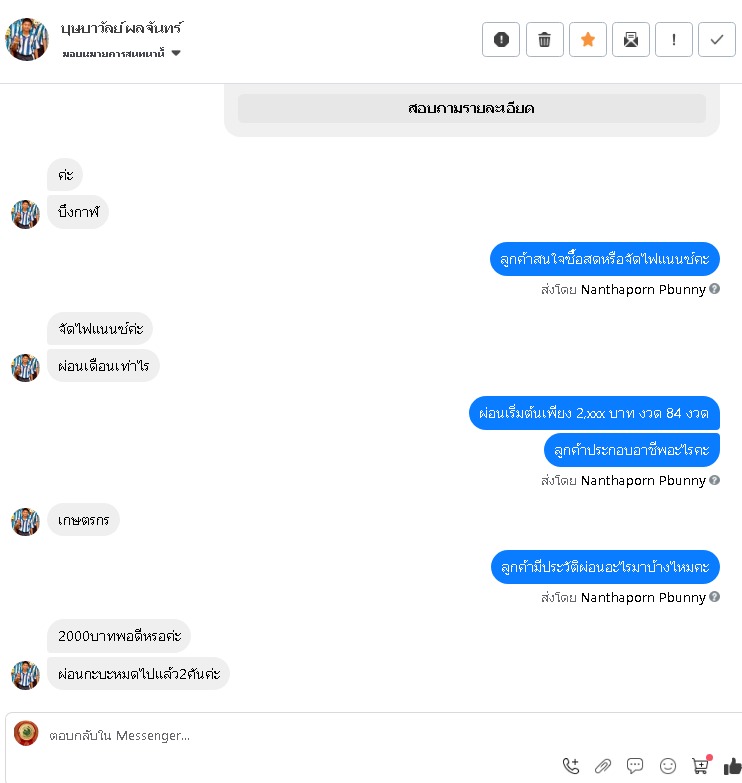Click help icon beside first Nanthaporn Pbunny
The height and width of the screenshot is (783, 742).
pyautogui.click(x=715, y=289)
